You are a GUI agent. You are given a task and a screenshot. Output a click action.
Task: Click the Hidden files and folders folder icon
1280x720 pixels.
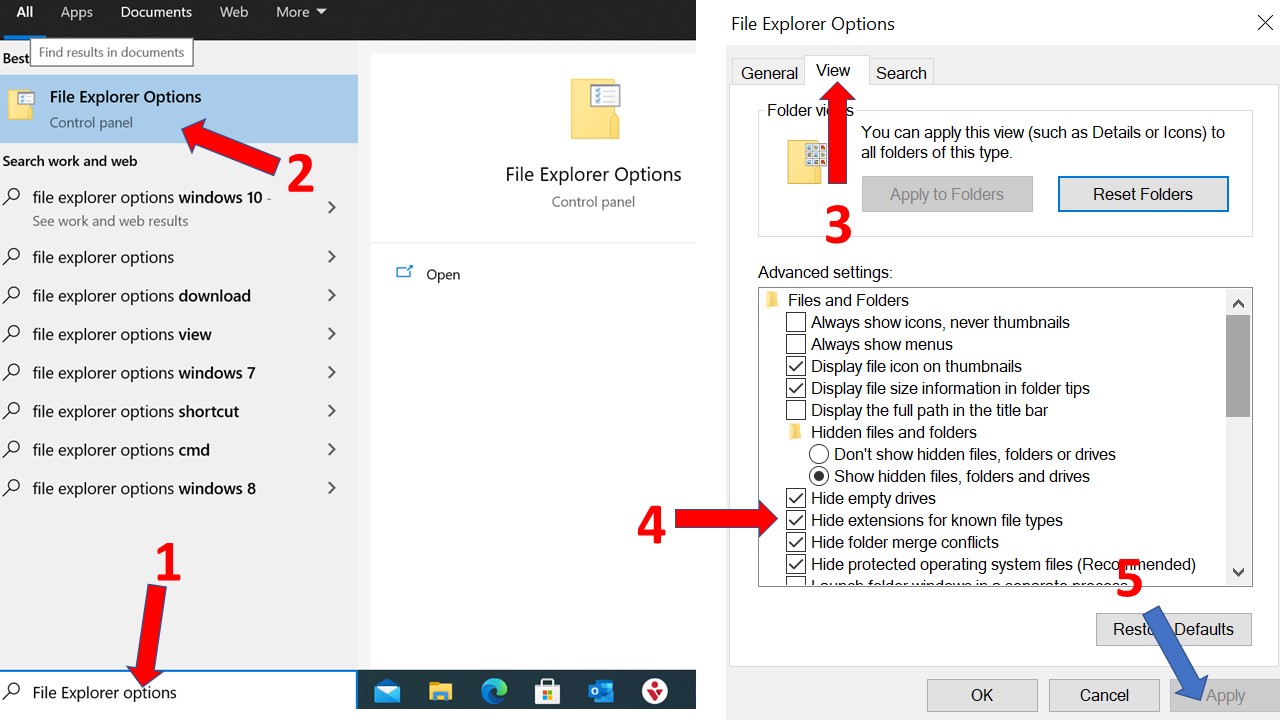coord(796,432)
